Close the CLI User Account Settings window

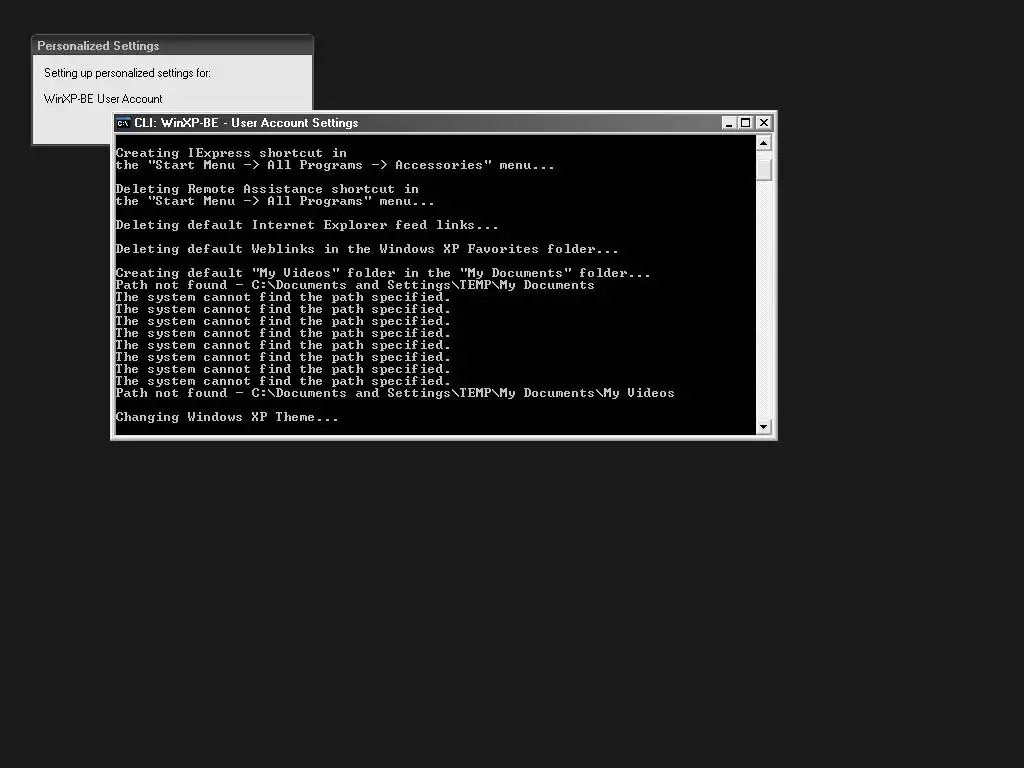coord(763,123)
